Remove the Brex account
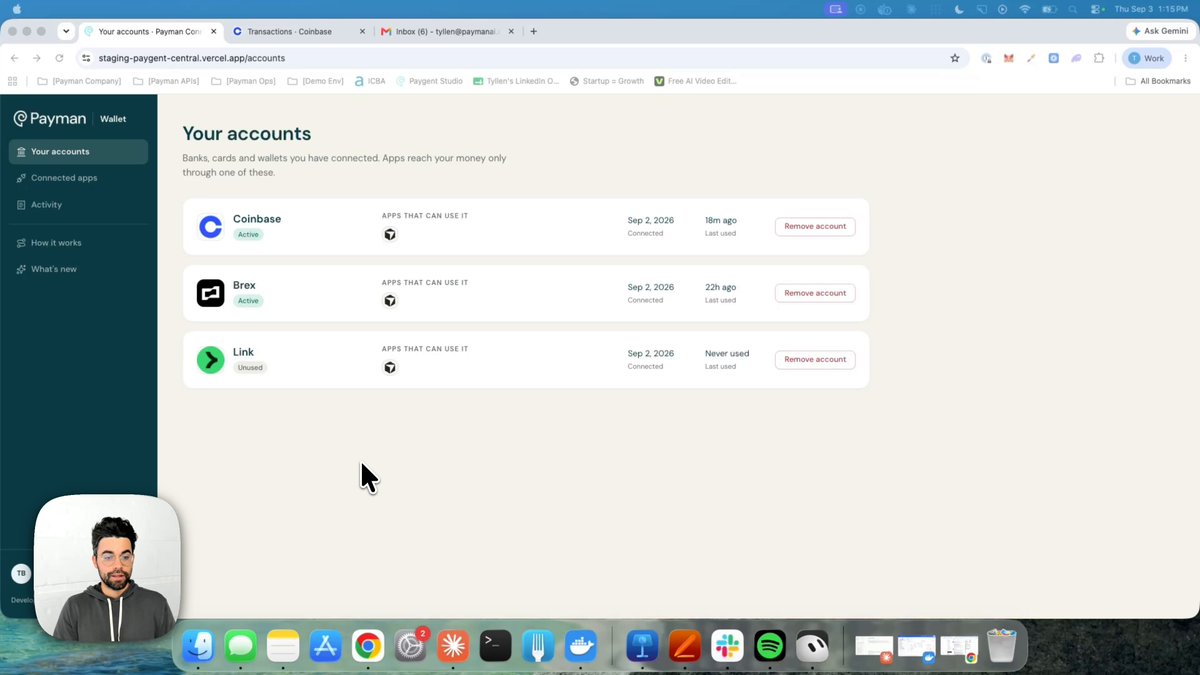Image resolution: width=1200 pixels, height=675 pixels. click(815, 293)
